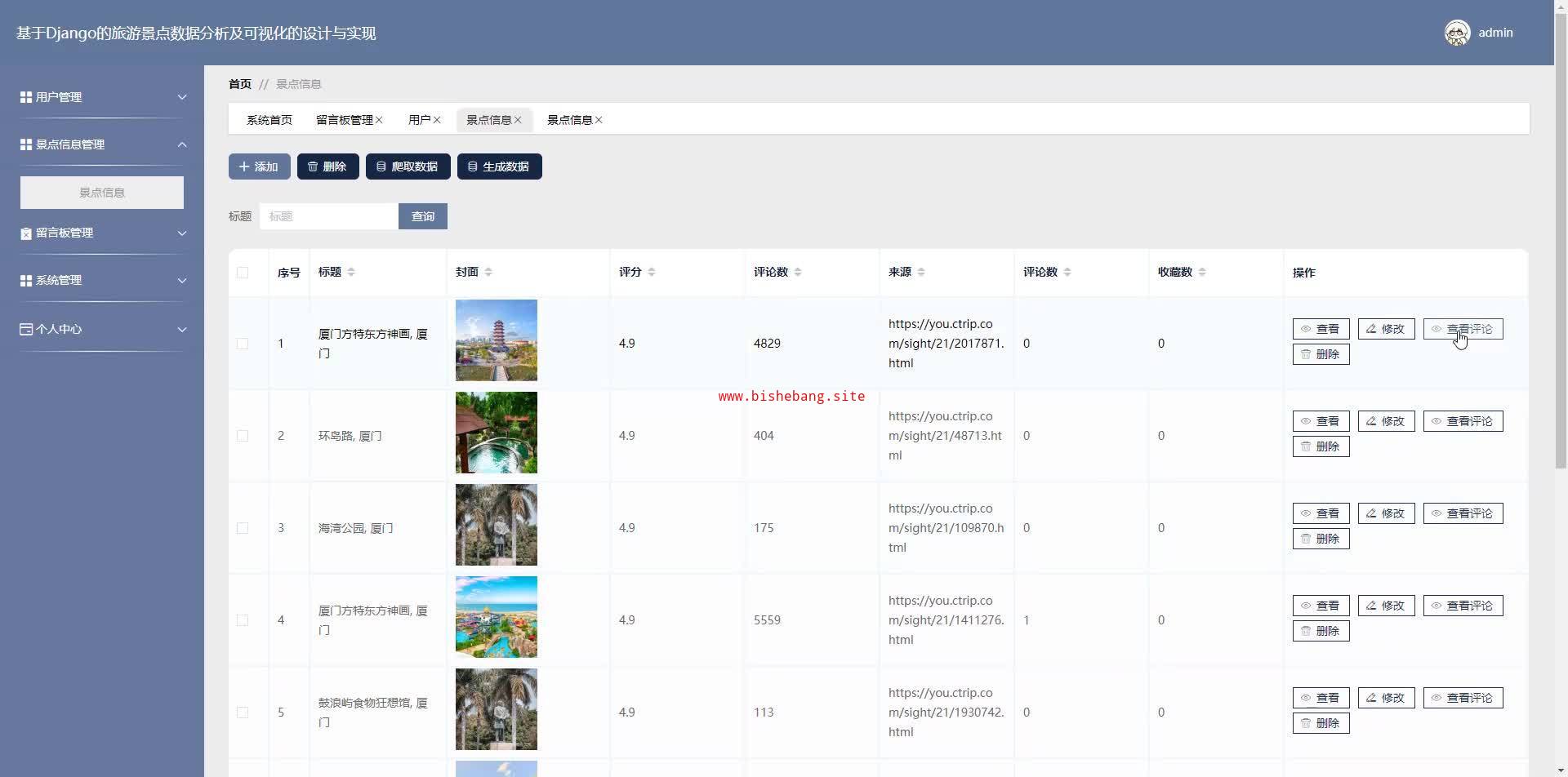Click 查看评论 for row 2 环岛路
Screen dimensions: 1568x777
pyautogui.click(x=1463, y=421)
